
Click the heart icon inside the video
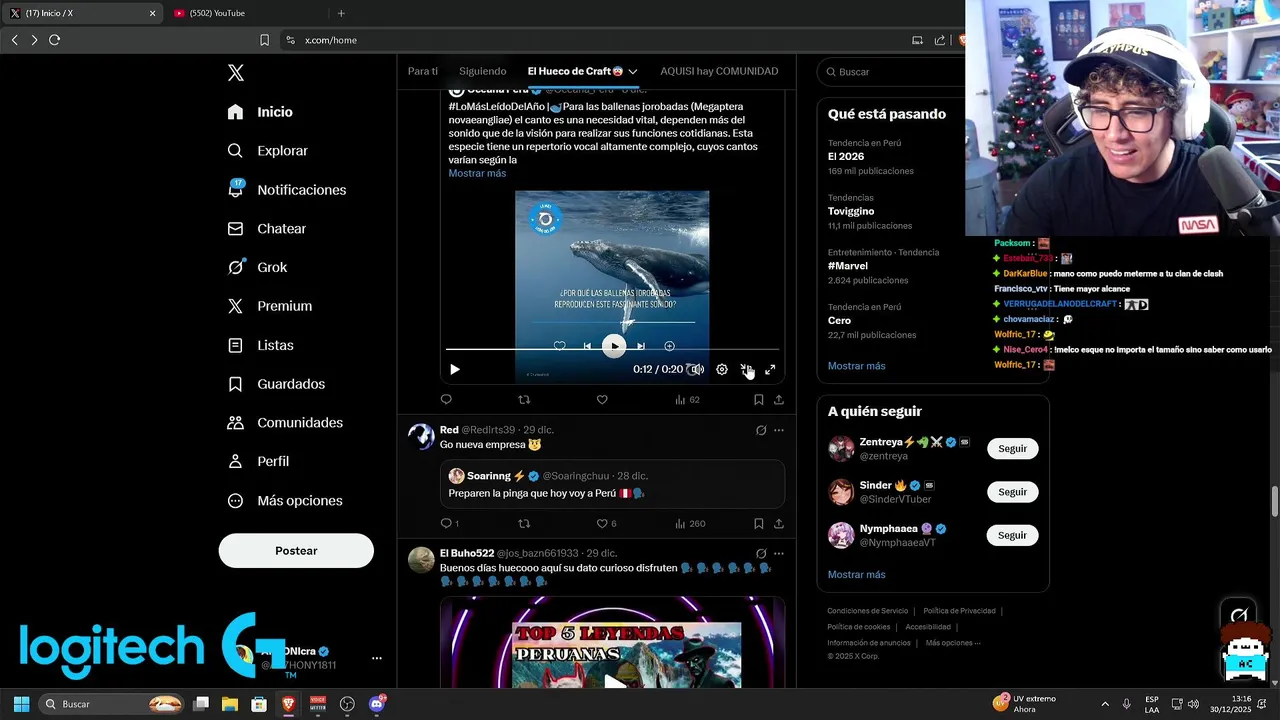(x=560, y=346)
